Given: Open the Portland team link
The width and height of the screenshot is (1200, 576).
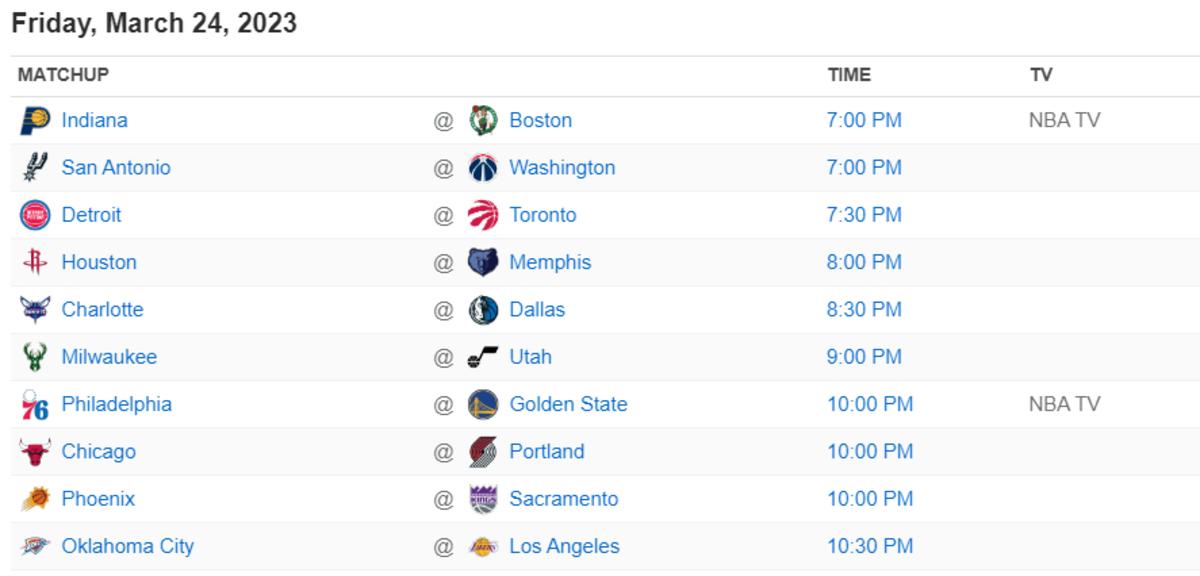Looking at the screenshot, I should click(547, 451).
